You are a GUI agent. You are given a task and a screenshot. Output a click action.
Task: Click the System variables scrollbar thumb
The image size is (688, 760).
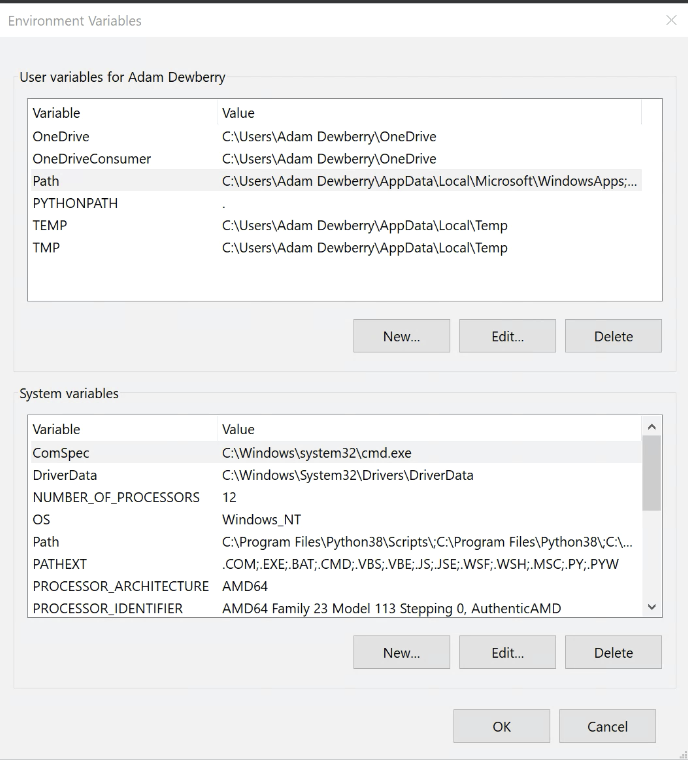(x=652, y=472)
